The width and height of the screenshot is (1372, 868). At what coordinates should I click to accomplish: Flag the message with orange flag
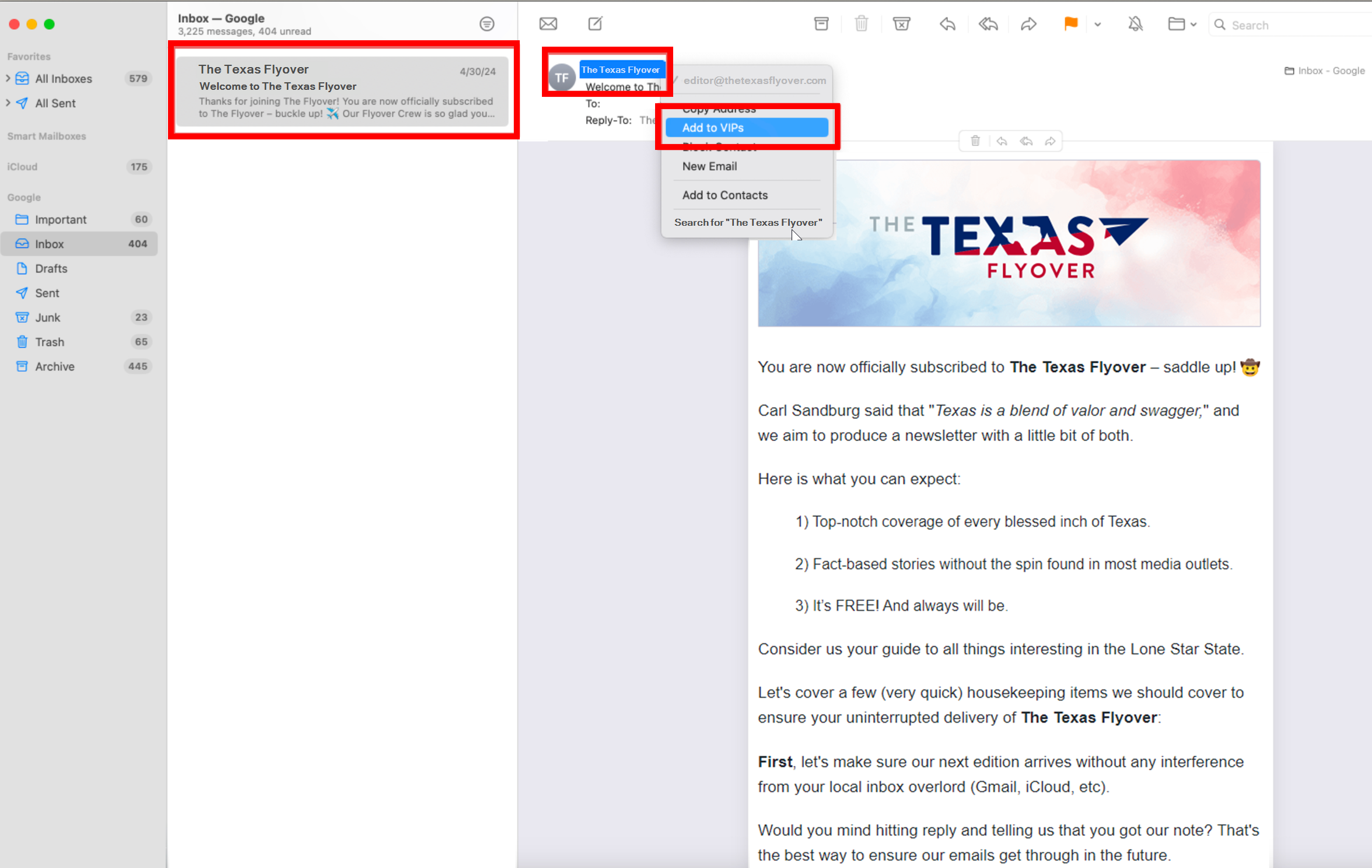(x=1070, y=24)
